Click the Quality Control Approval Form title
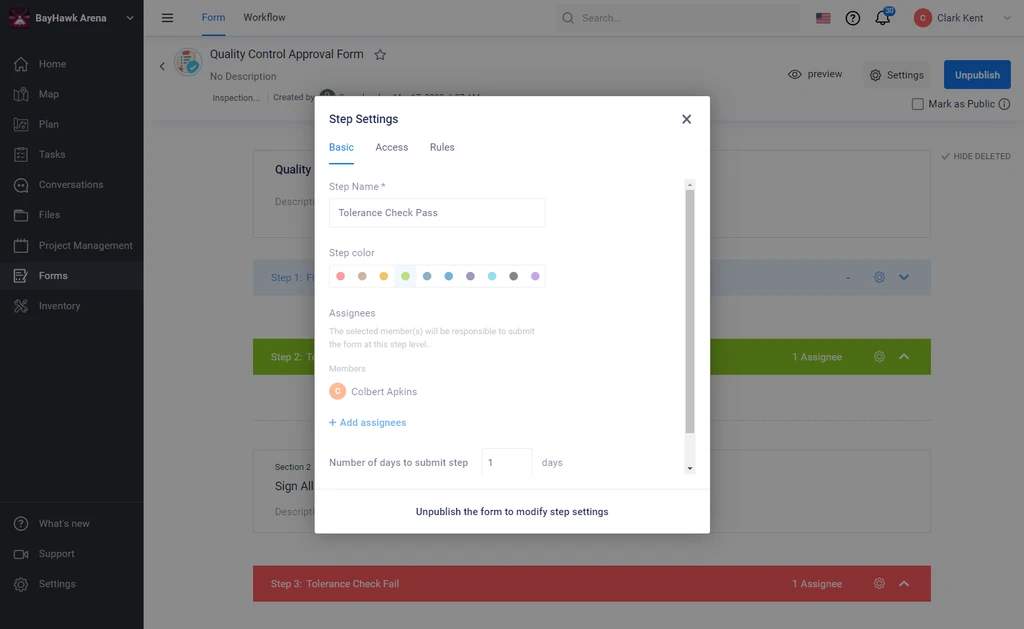 pyautogui.click(x=287, y=54)
